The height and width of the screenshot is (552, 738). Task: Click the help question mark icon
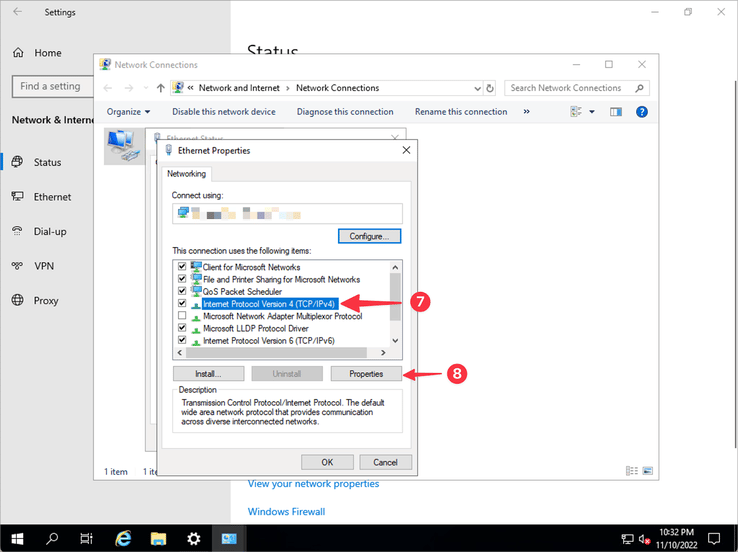(641, 112)
